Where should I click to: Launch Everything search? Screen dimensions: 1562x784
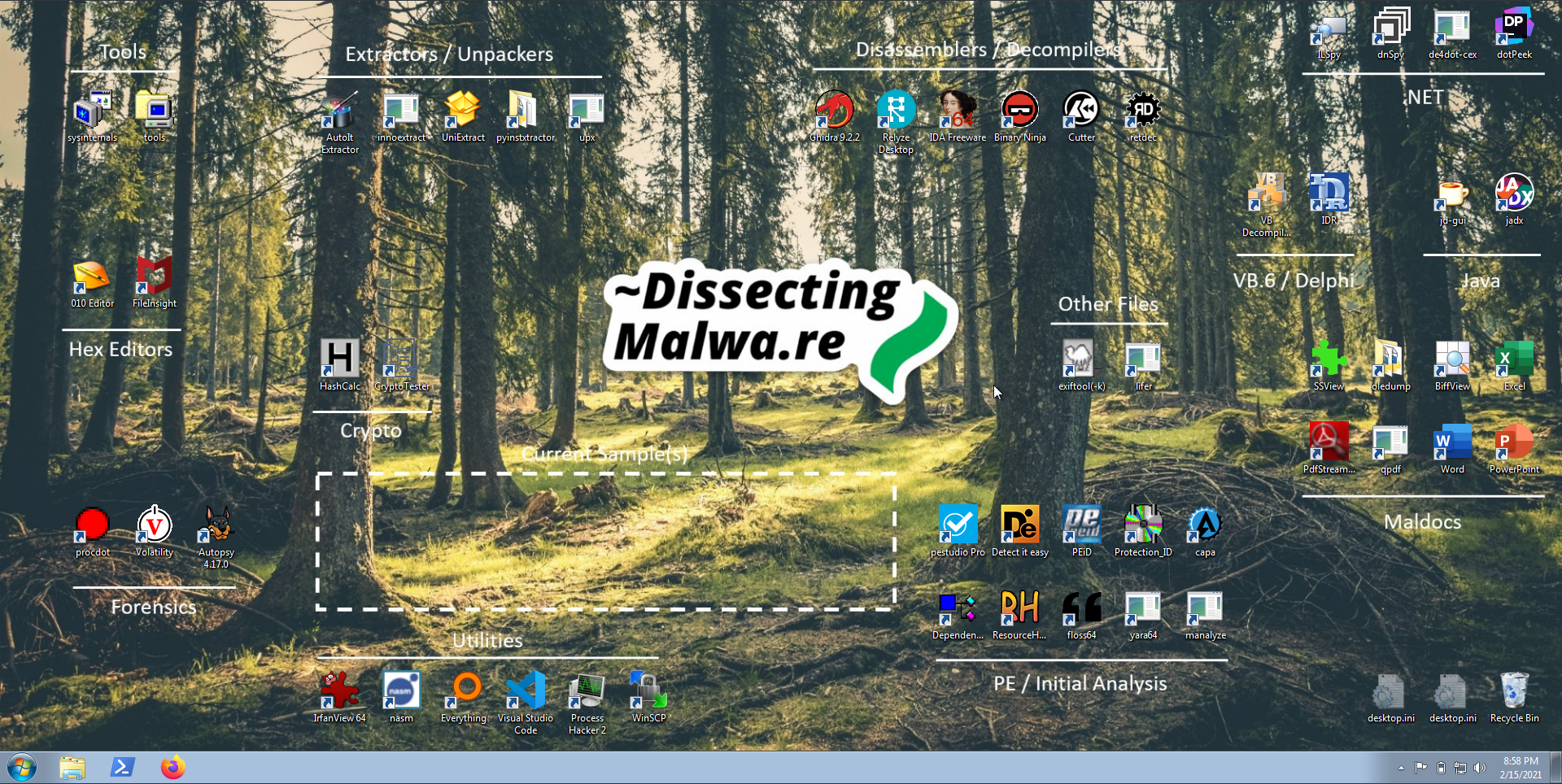tap(463, 697)
